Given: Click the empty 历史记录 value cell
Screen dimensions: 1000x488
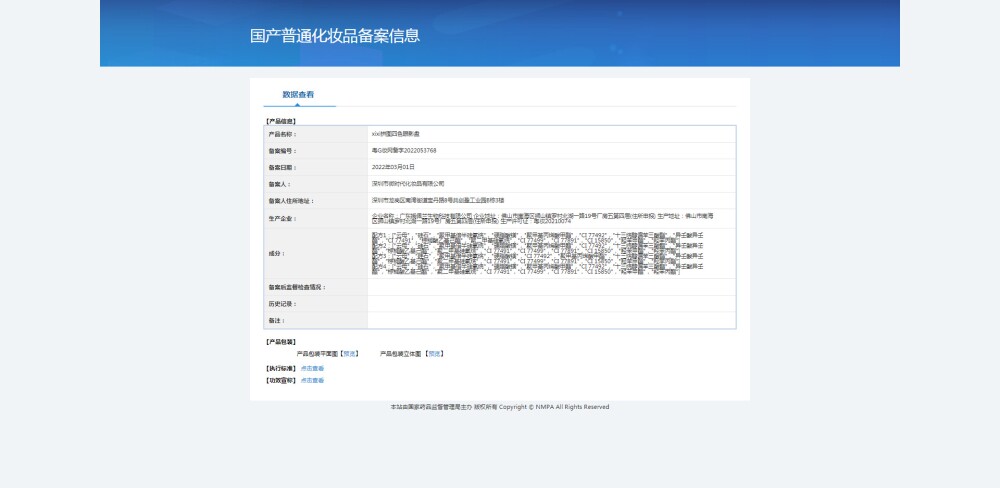Looking at the screenshot, I should (552, 304).
